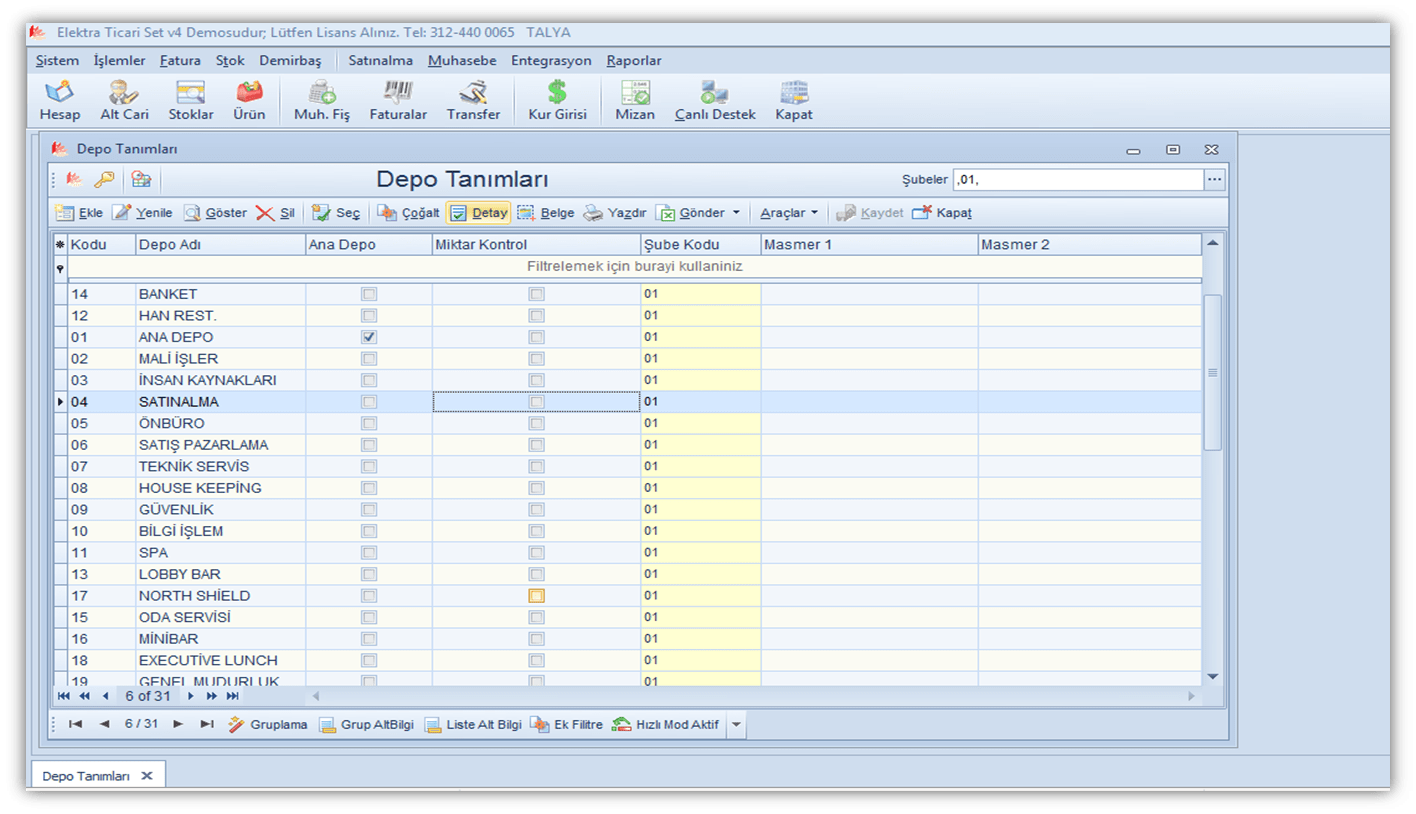The width and height of the screenshot is (1416, 814).
Task: Open the Hesap toolbar icon
Action: [60, 101]
